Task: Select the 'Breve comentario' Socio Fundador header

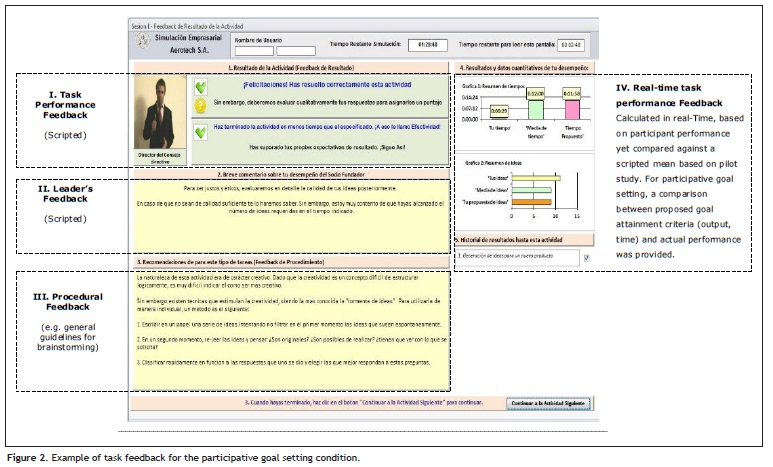Action: pos(290,172)
